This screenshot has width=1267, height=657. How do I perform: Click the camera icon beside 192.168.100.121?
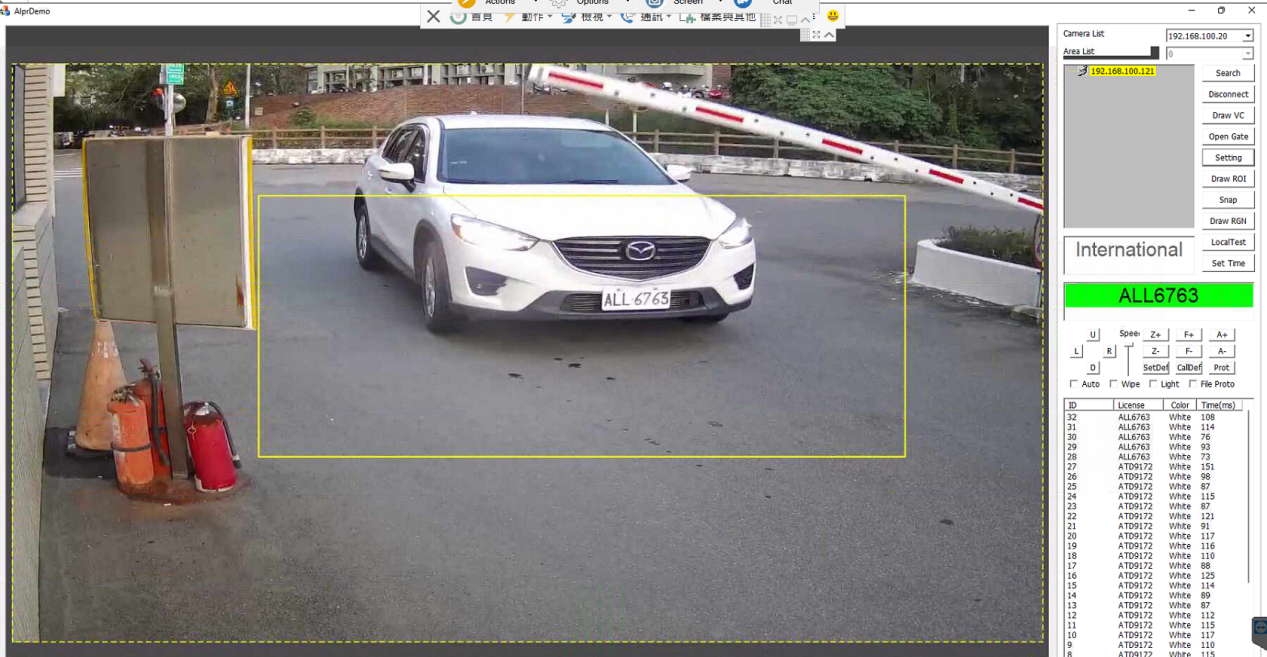click(x=1082, y=71)
